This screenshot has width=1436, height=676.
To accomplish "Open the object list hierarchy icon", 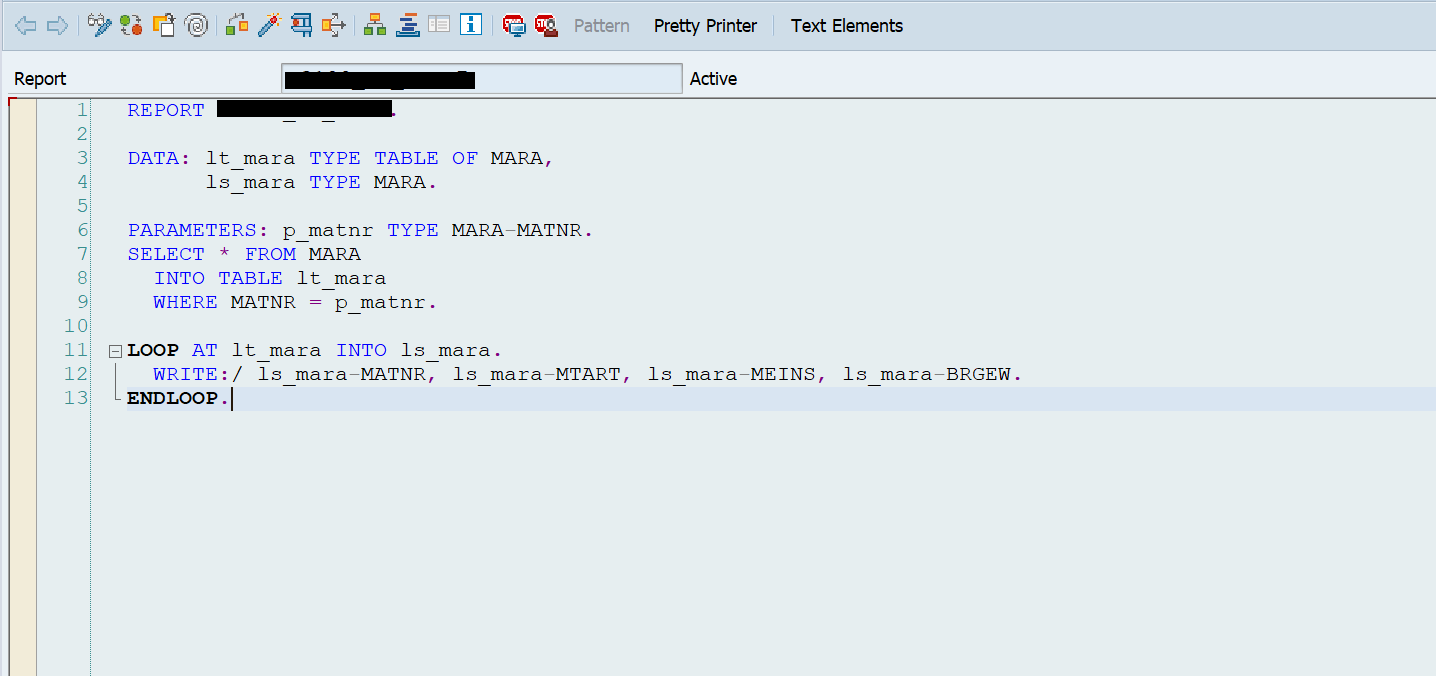I will point(375,25).
